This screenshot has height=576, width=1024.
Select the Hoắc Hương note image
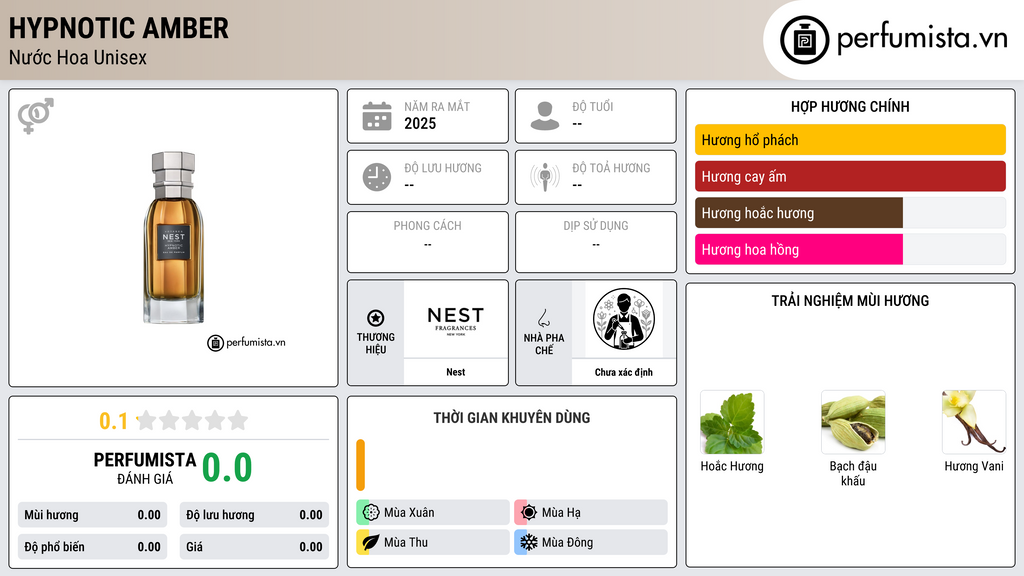[732, 423]
